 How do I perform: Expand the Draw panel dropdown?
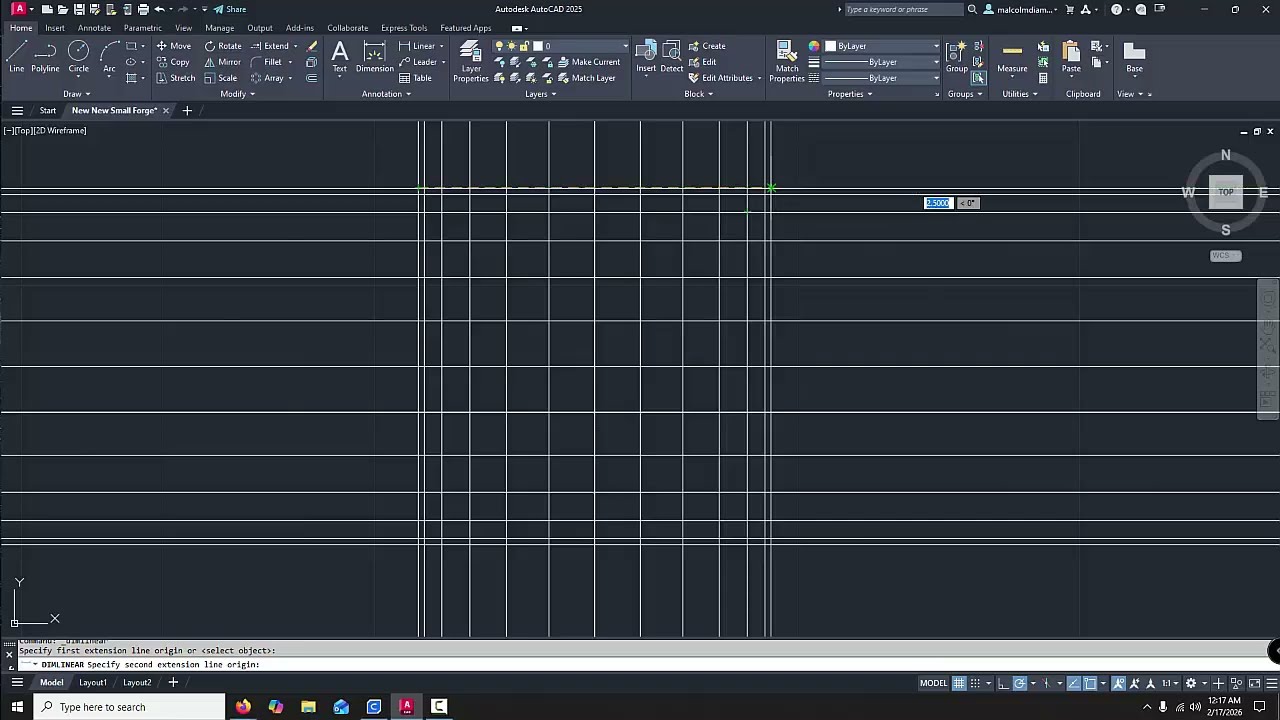[76, 94]
